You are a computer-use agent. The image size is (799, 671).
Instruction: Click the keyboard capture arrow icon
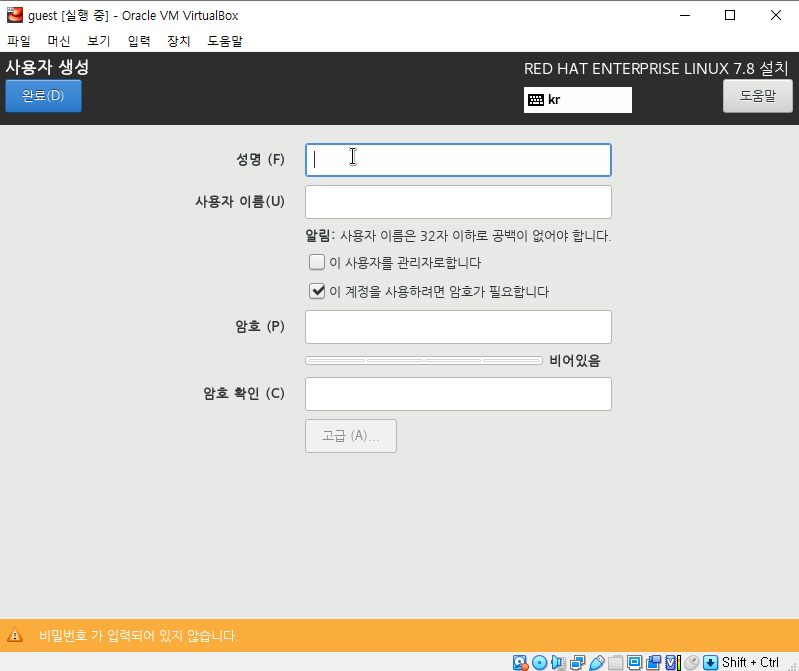(710, 662)
